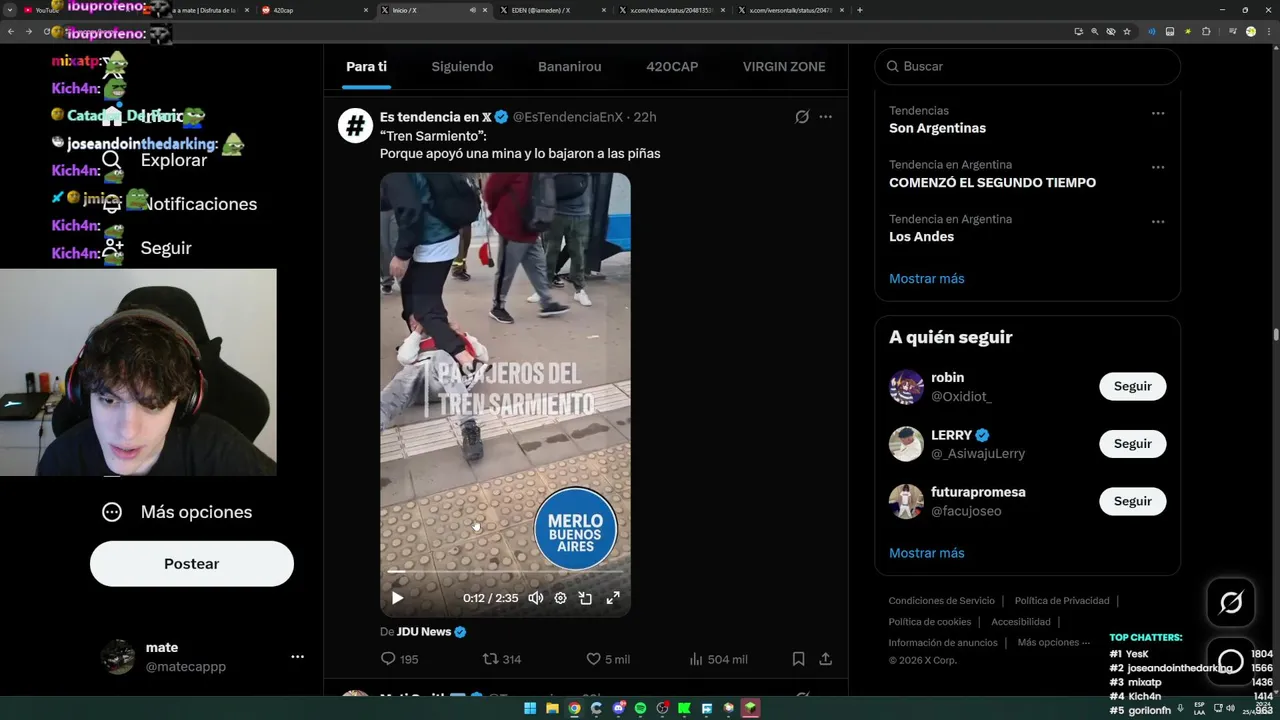The height and width of the screenshot is (720, 1280).
Task: Open the Explorar sidebar item
Action: coord(155,160)
